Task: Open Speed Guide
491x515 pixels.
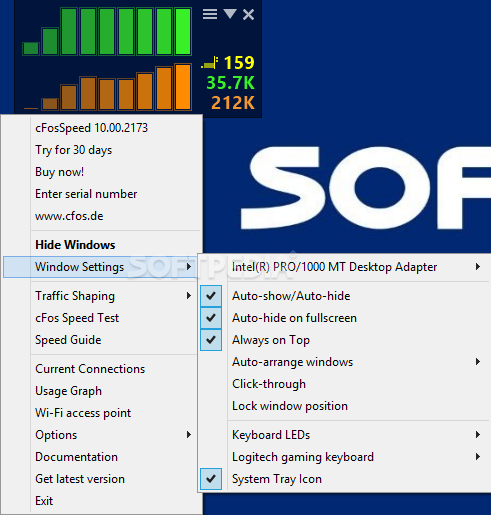Action: (68, 340)
